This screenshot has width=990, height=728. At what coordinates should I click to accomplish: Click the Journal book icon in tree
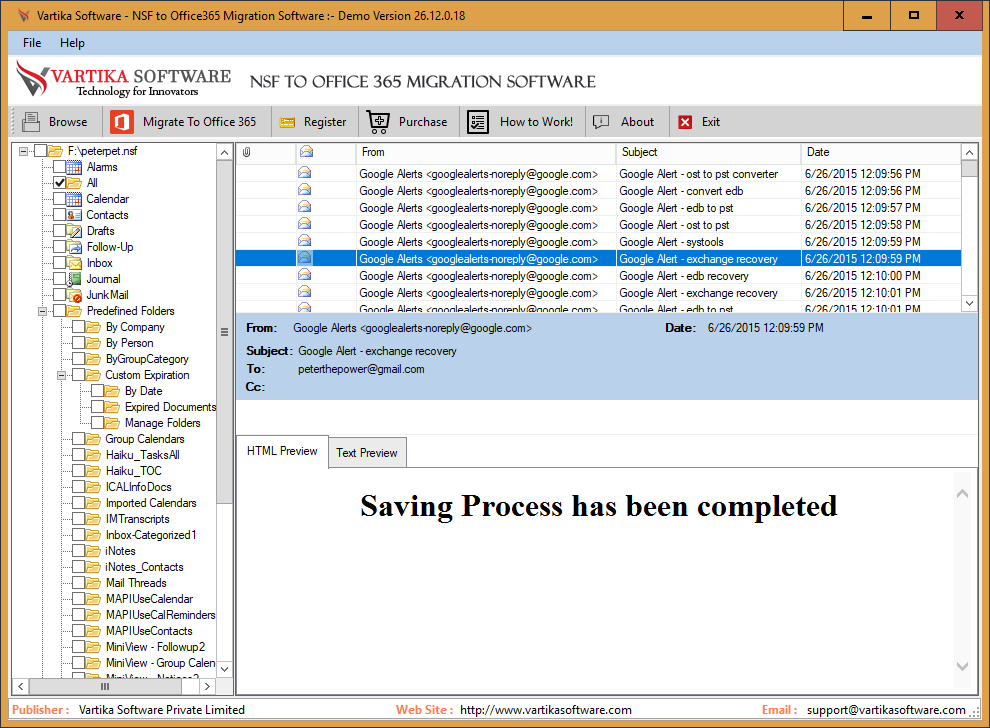point(74,279)
